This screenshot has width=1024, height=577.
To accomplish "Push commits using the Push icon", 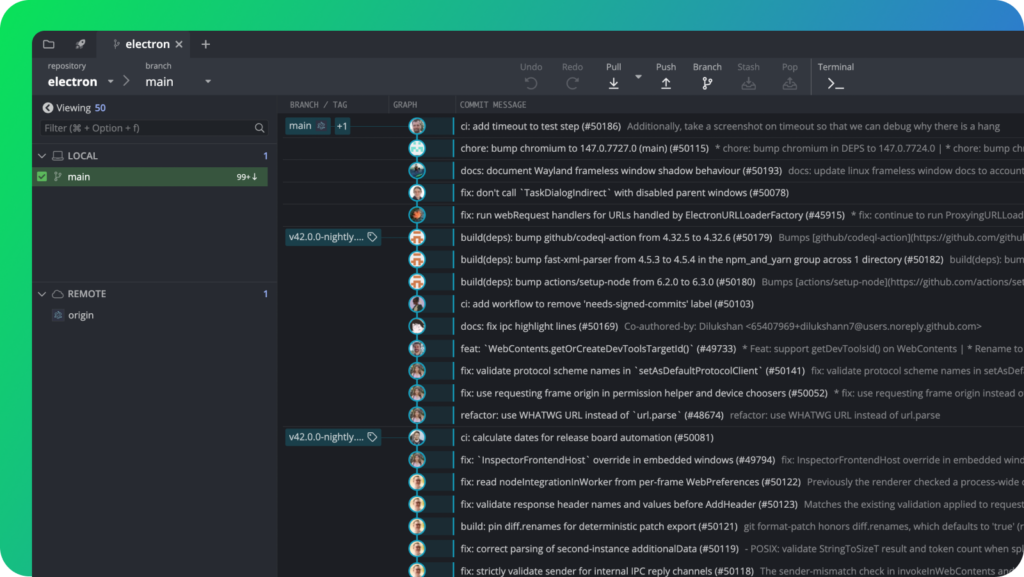I will [x=666, y=84].
